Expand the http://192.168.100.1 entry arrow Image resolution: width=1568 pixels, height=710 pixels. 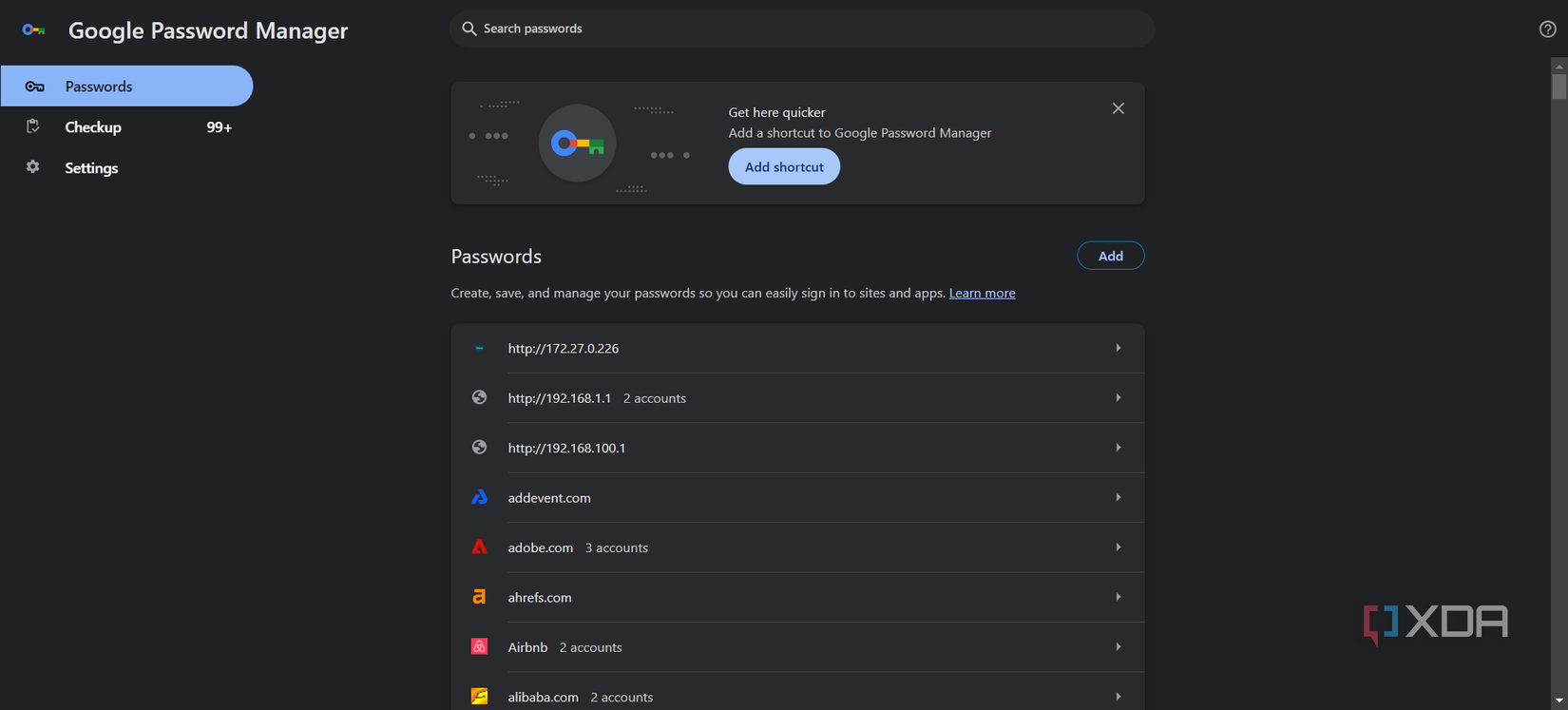pos(1119,448)
